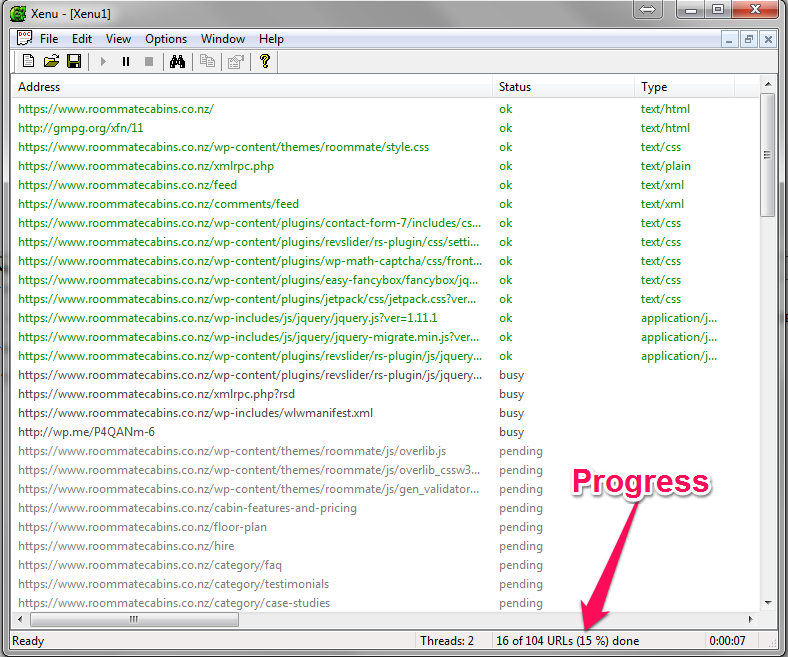Viewport: 788px width, 657px height.
Task: Open a file with the folder icon
Action: click(x=51, y=61)
